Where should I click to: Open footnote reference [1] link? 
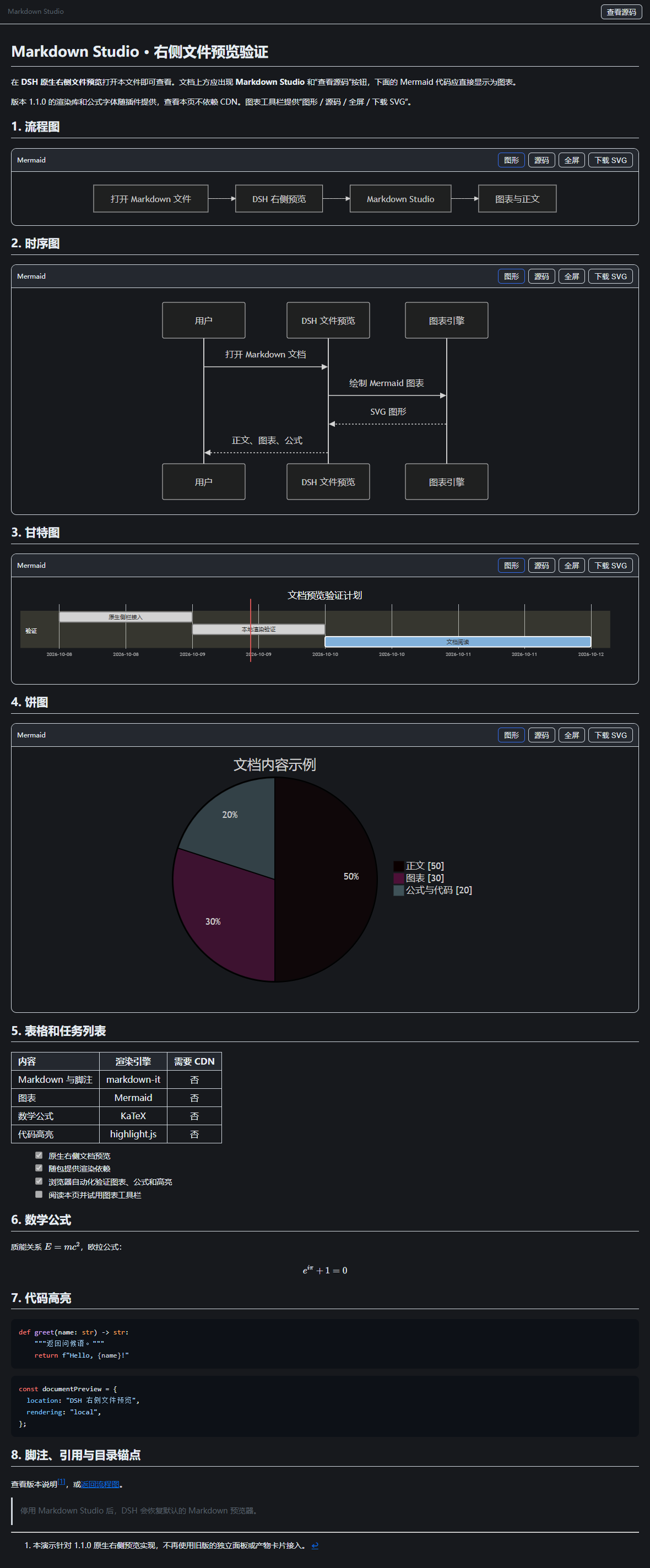click(x=62, y=1482)
